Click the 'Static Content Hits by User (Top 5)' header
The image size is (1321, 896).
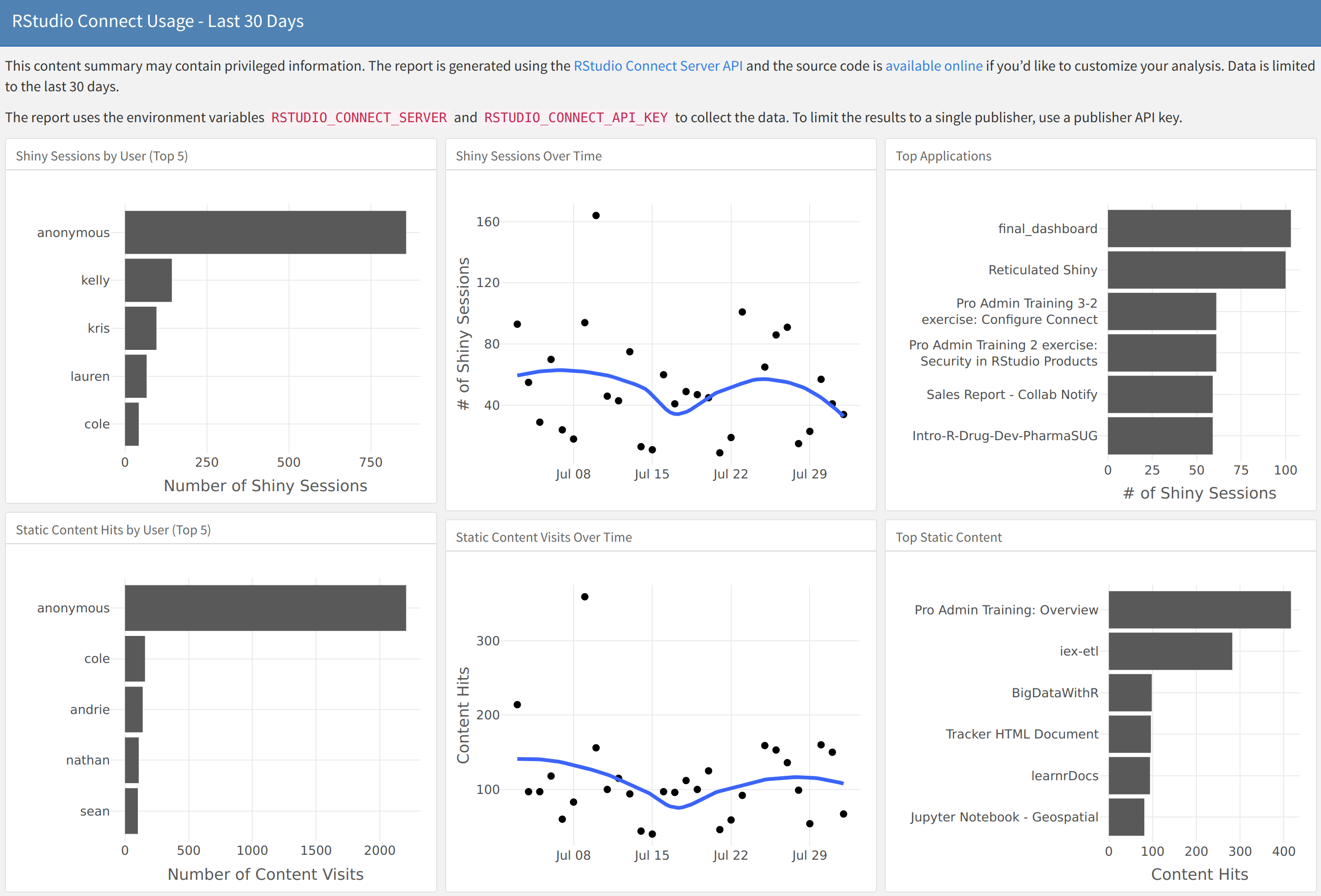click(x=113, y=530)
